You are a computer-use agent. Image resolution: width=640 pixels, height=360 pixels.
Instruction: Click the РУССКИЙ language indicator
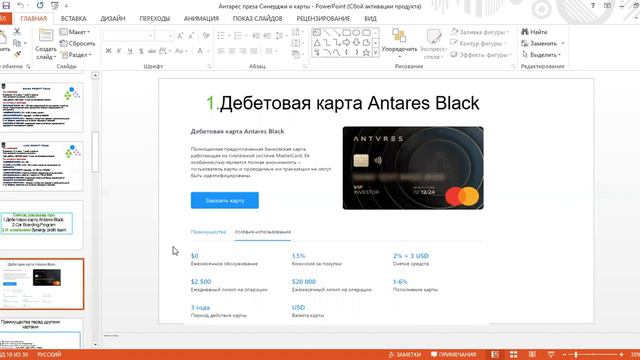point(49,354)
